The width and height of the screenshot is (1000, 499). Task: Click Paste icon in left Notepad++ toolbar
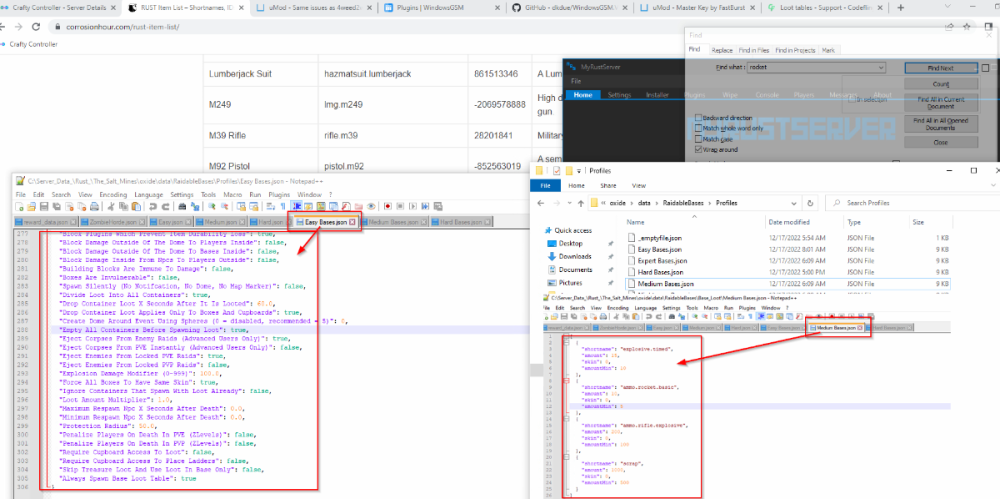(x=136, y=206)
